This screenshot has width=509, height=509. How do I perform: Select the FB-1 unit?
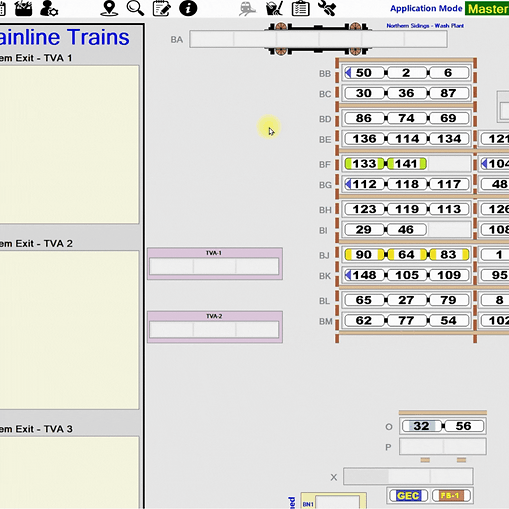point(451,495)
